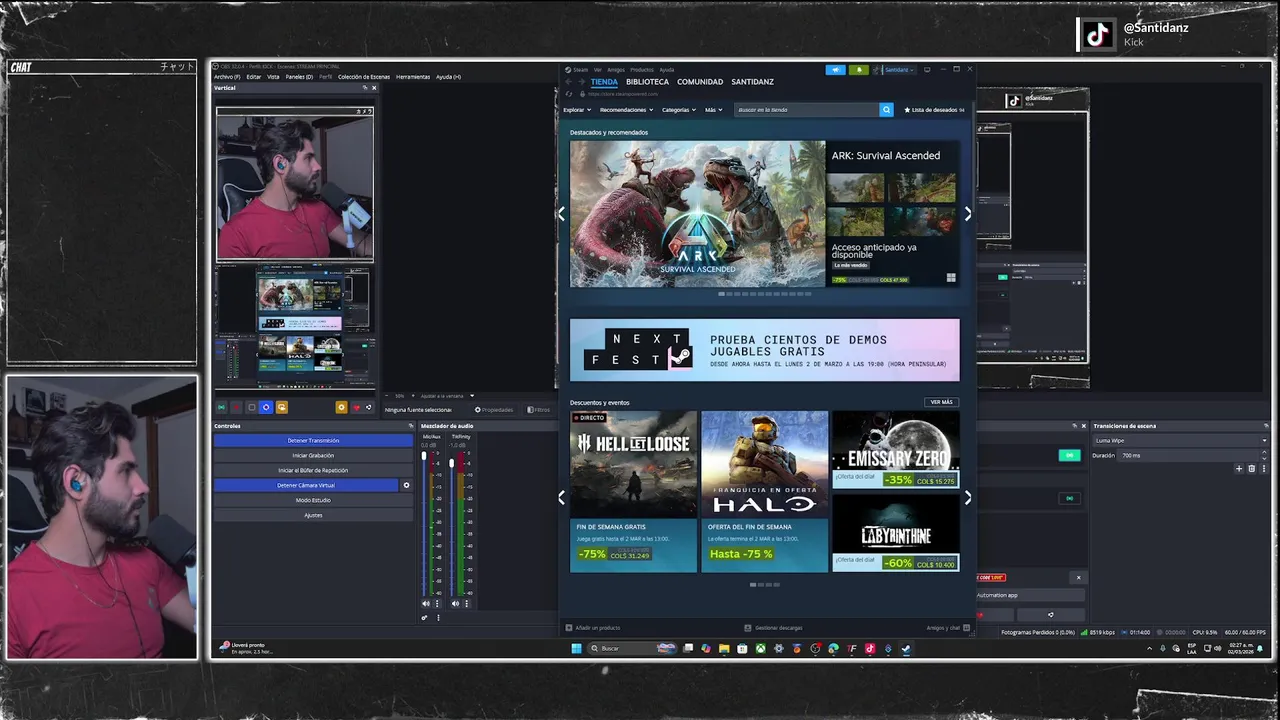Mute the Mic/Aux channel speaker icon
This screenshot has height=720, width=1280.
[426, 603]
